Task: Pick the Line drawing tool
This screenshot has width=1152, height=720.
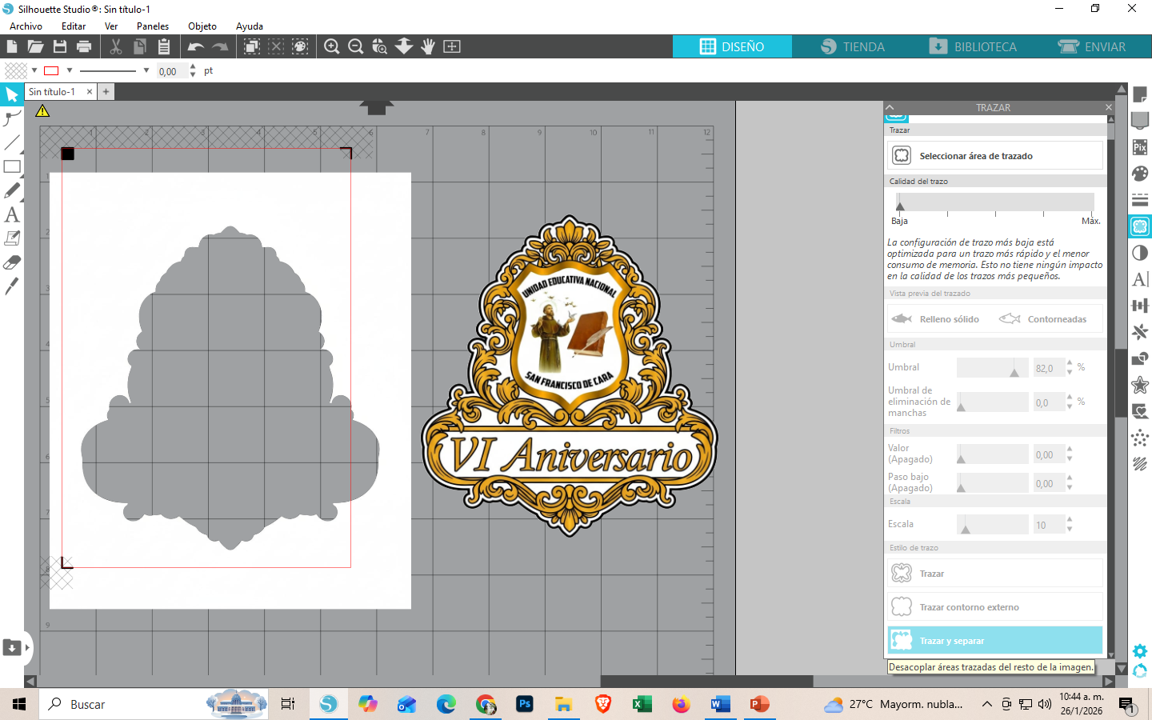Action: coord(12,143)
